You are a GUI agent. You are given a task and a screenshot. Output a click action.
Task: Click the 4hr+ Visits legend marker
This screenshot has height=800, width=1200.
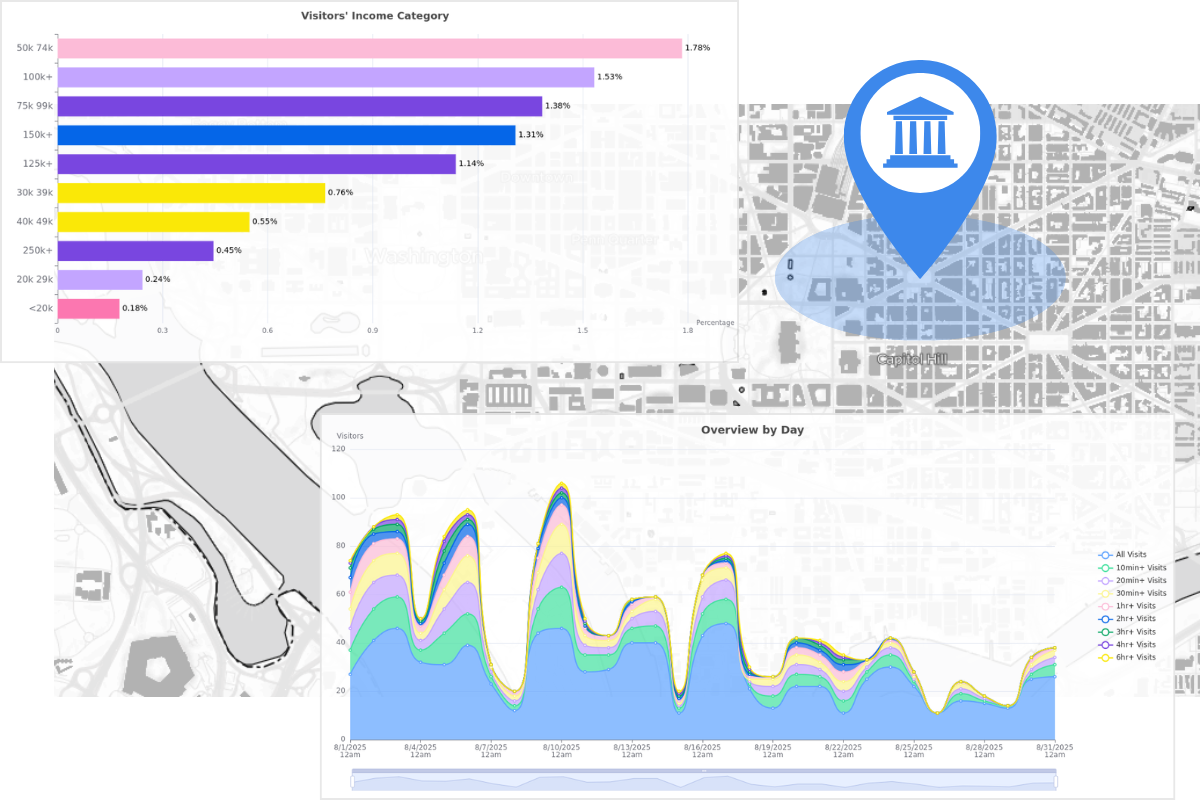click(1104, 645)
